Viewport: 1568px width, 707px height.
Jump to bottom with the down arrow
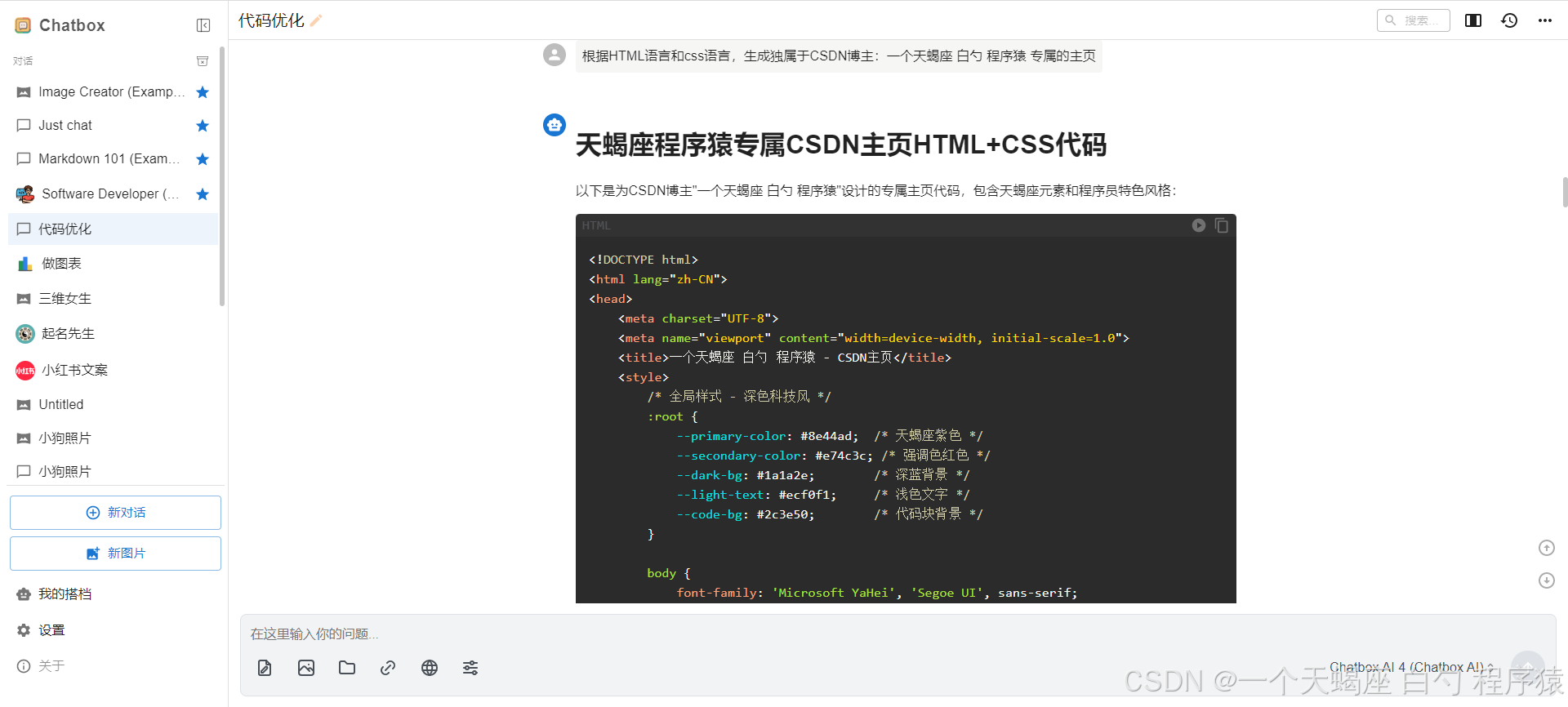pos(1547,580)
